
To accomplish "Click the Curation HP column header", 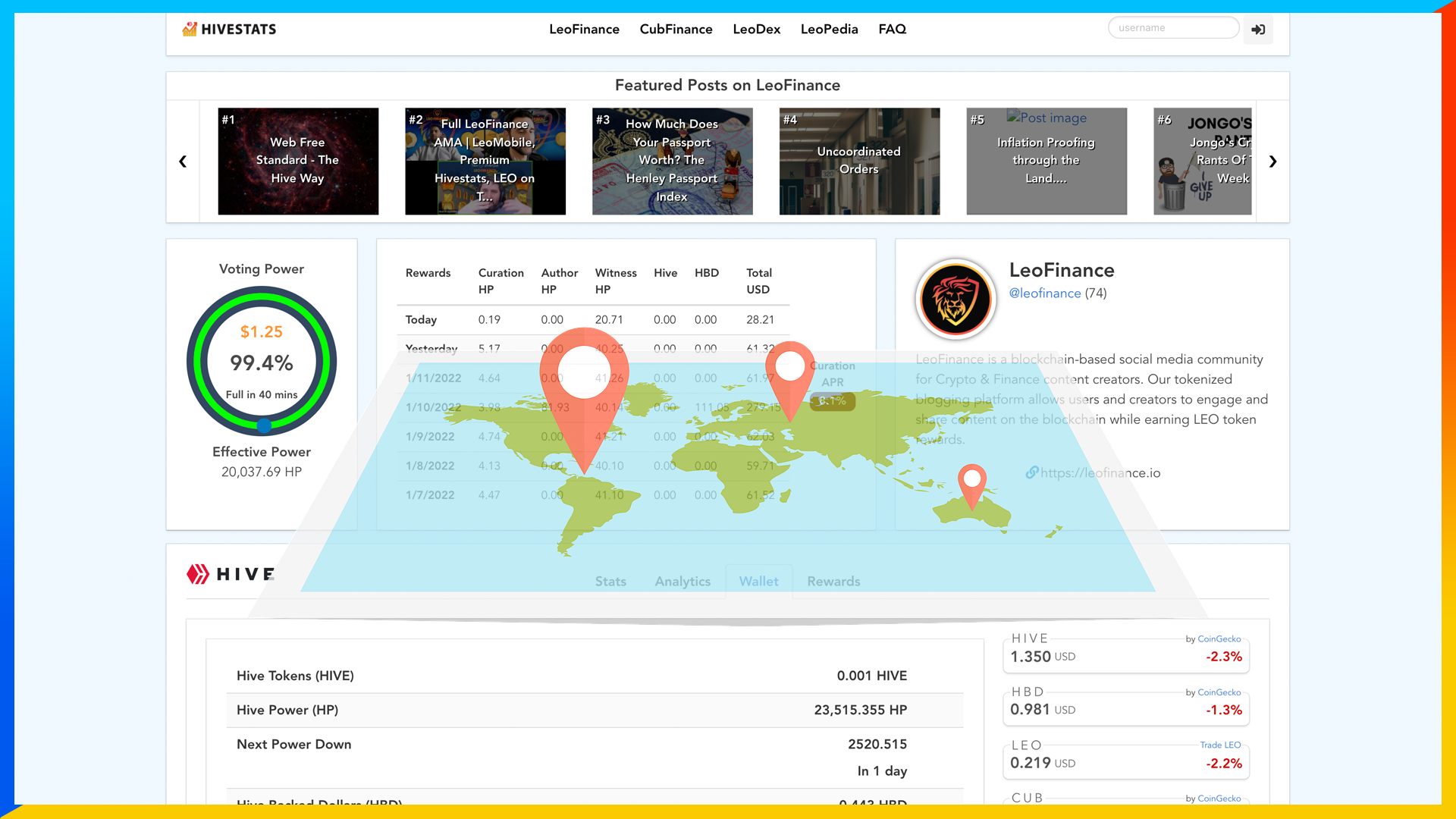I will click(500, 281).
